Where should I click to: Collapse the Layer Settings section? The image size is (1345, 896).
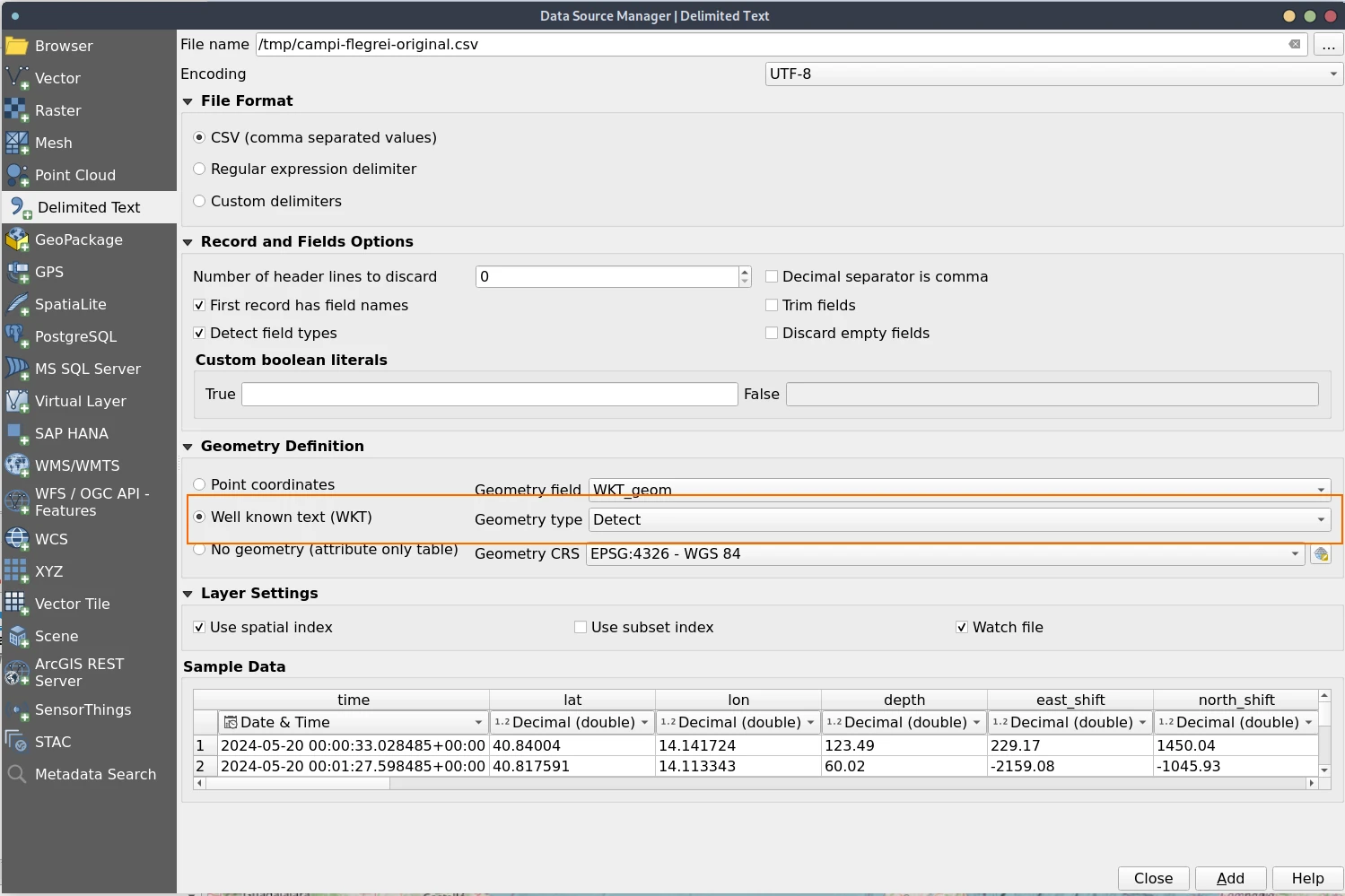(188, 594)
